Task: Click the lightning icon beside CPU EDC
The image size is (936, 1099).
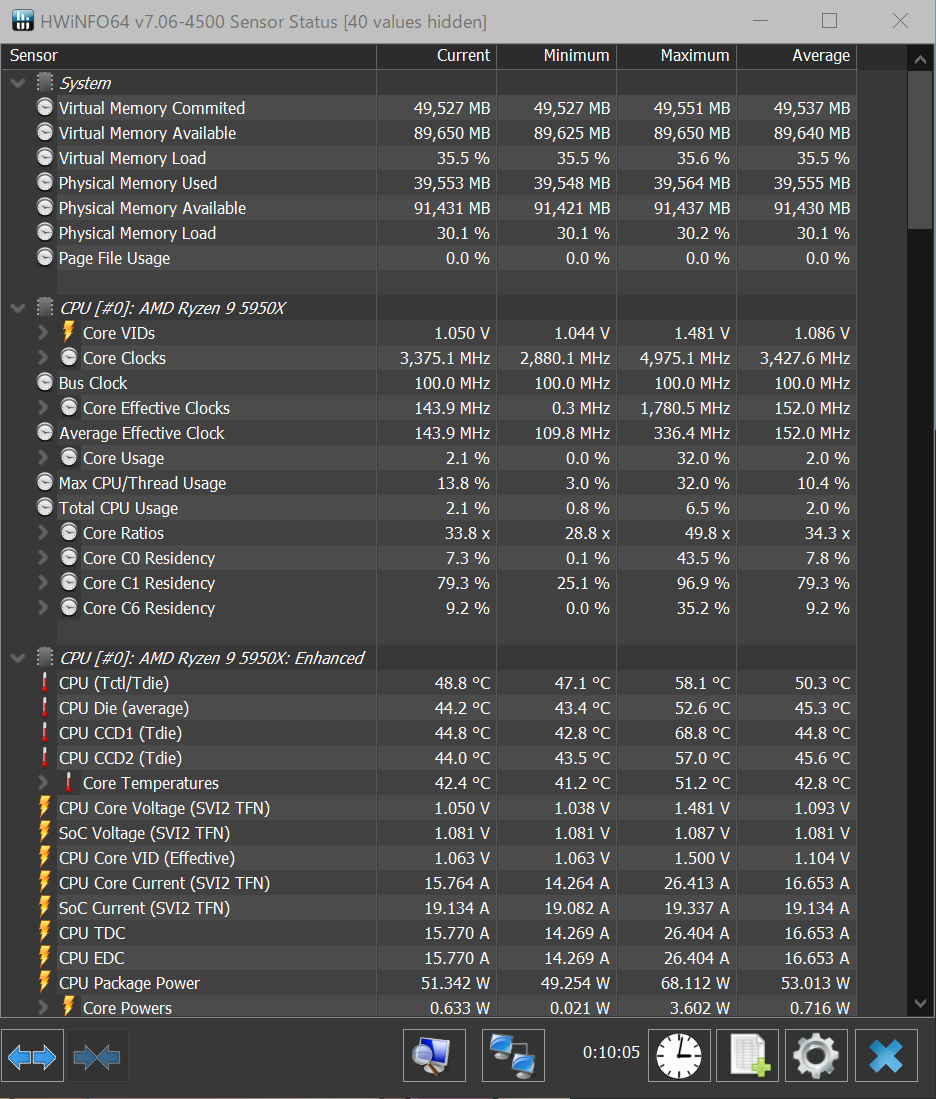Action: (45, 957)
